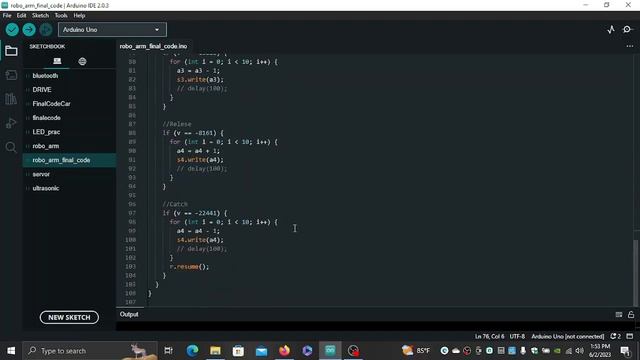640x360 pixels.
Task: Click the r.resume(); code line
Action: point(189,267)
